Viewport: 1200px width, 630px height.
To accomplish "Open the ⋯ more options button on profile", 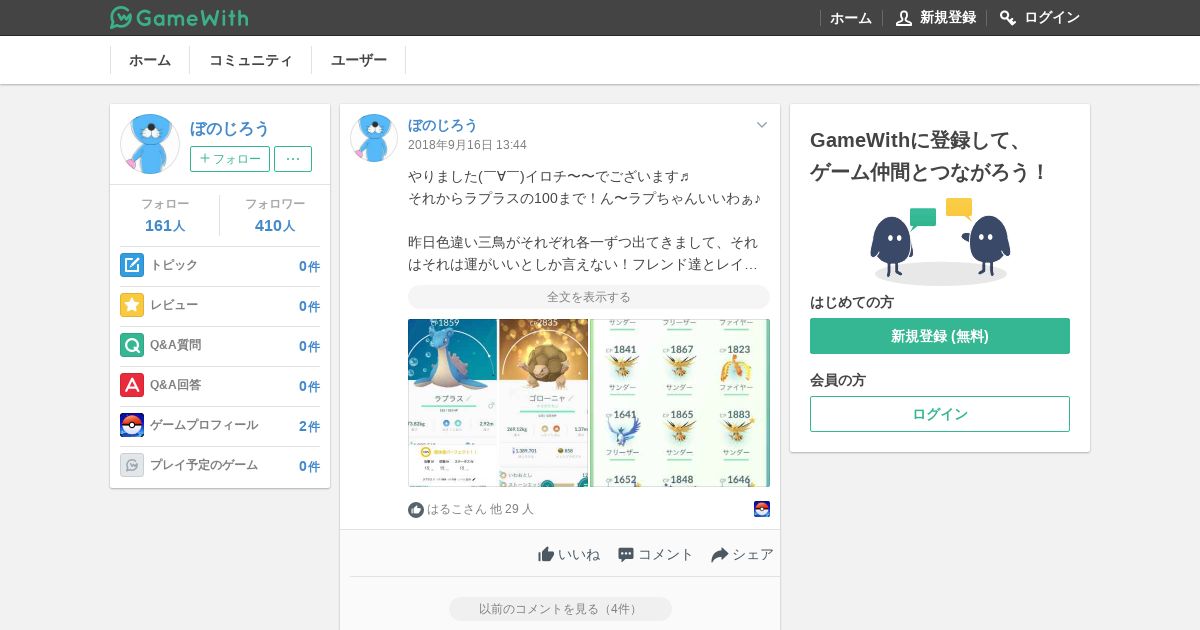I will [x=293, y=159].
